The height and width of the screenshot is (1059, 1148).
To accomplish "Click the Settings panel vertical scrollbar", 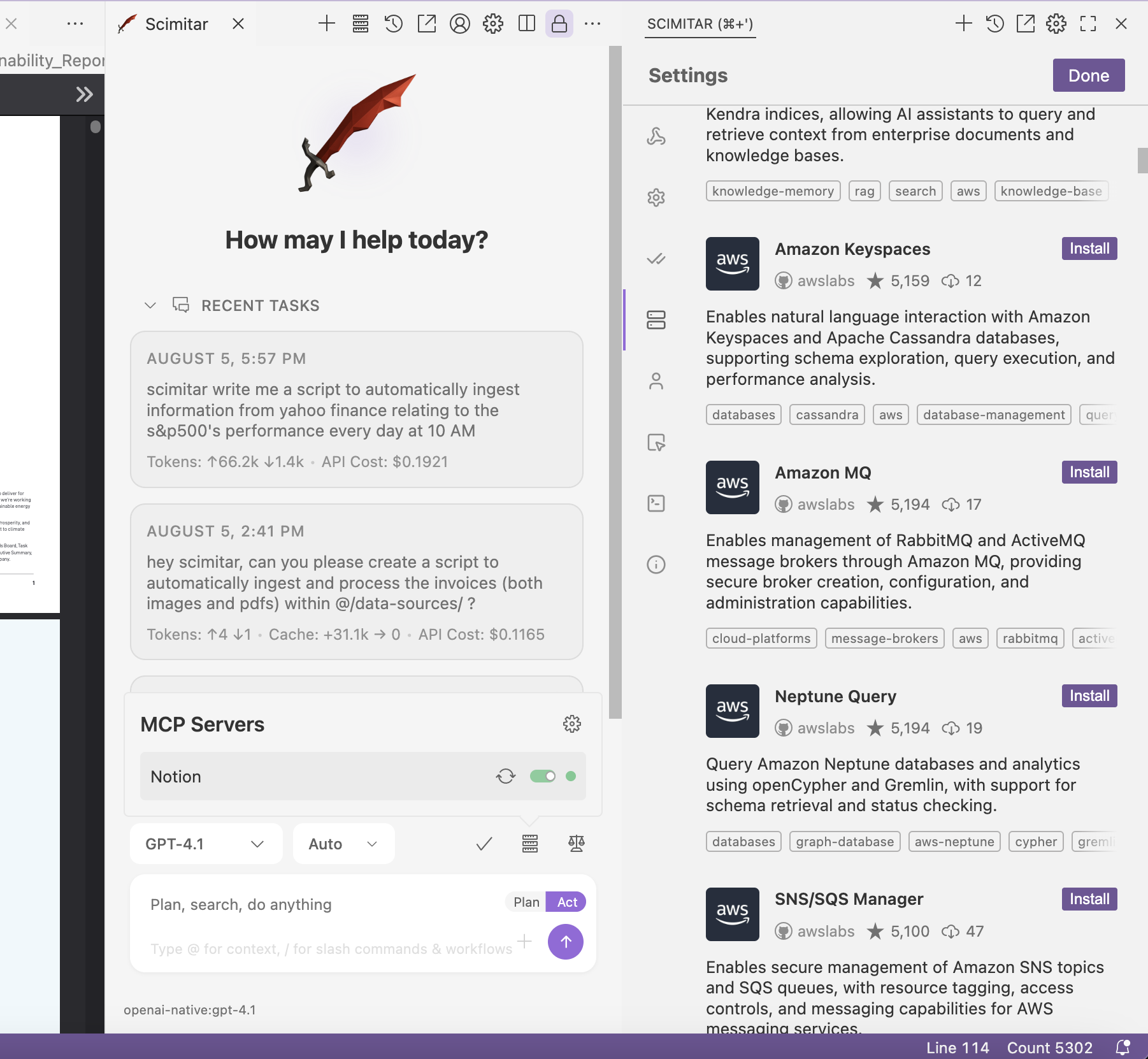I will [1142, 160].
